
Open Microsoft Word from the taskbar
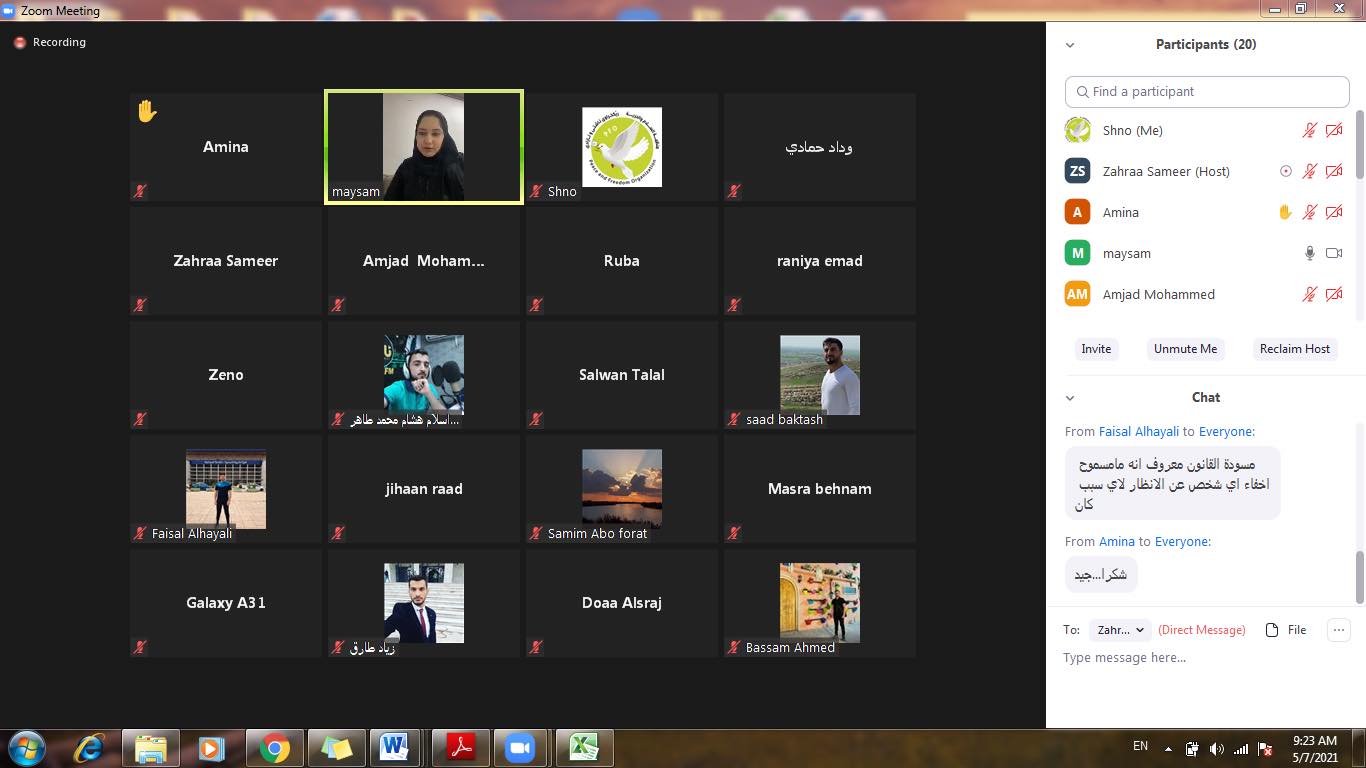394,748
